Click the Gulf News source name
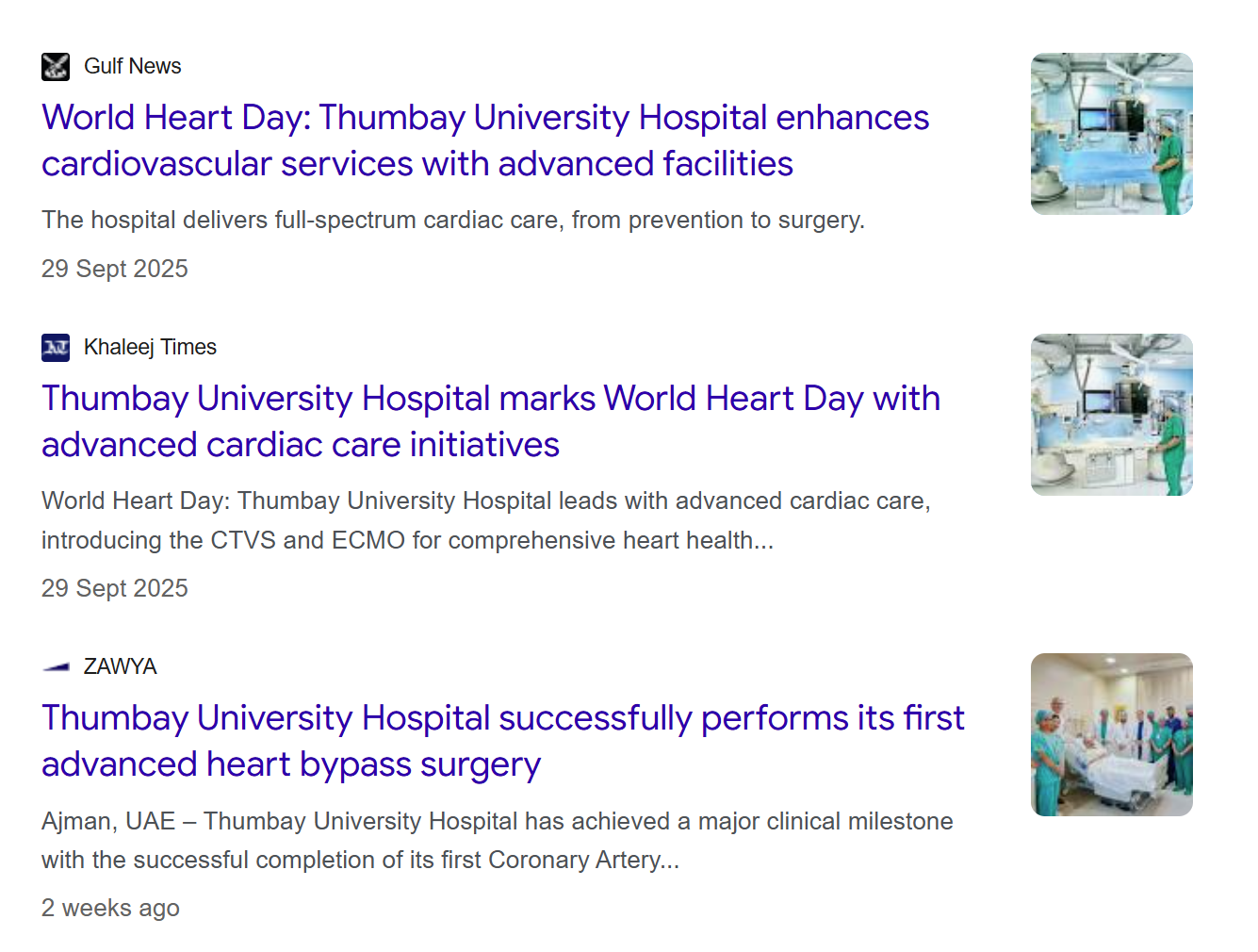 pos(132,67)
